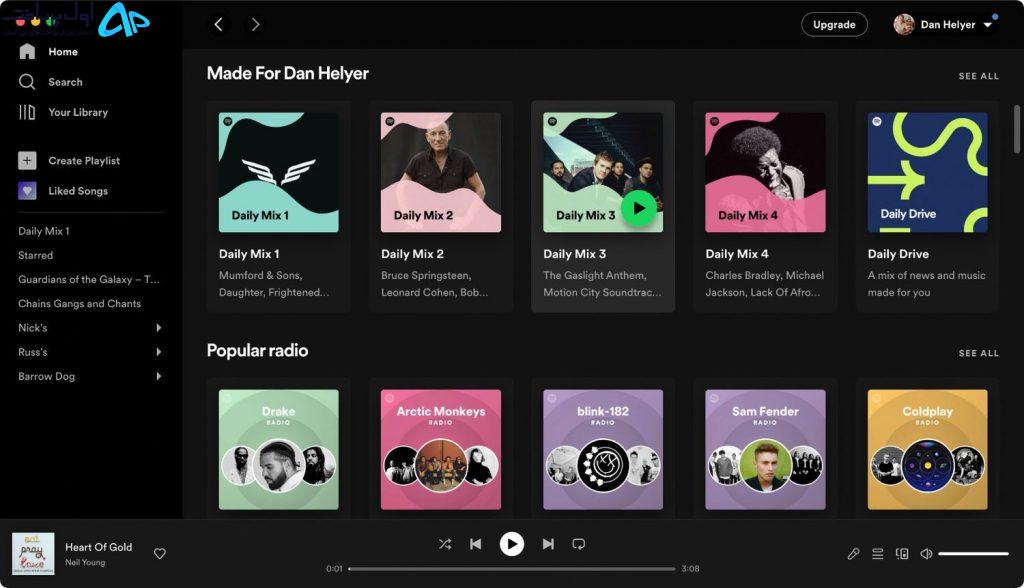1024x588 pixels.
Task: Click the Made For Dan Helyer heading
Action: point(287,73)
